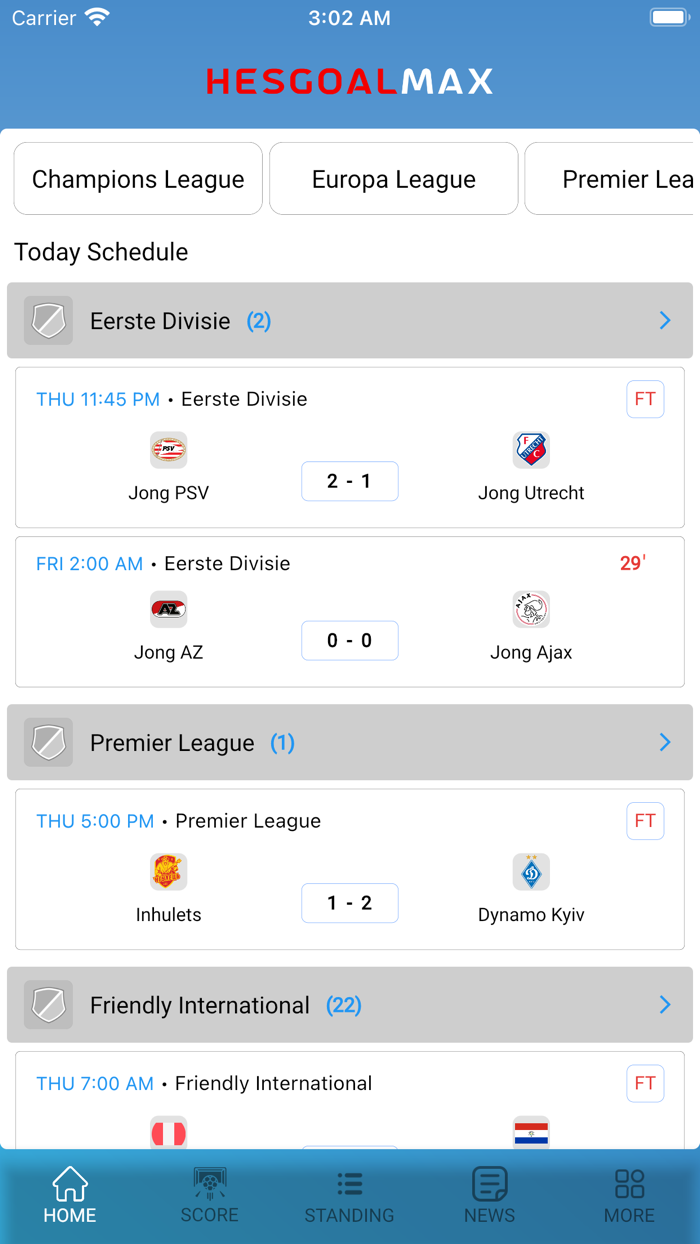Open the Premier League section arrow
Image resolution: width=700 pixels, height=1244 pixels.
point(664,742)
